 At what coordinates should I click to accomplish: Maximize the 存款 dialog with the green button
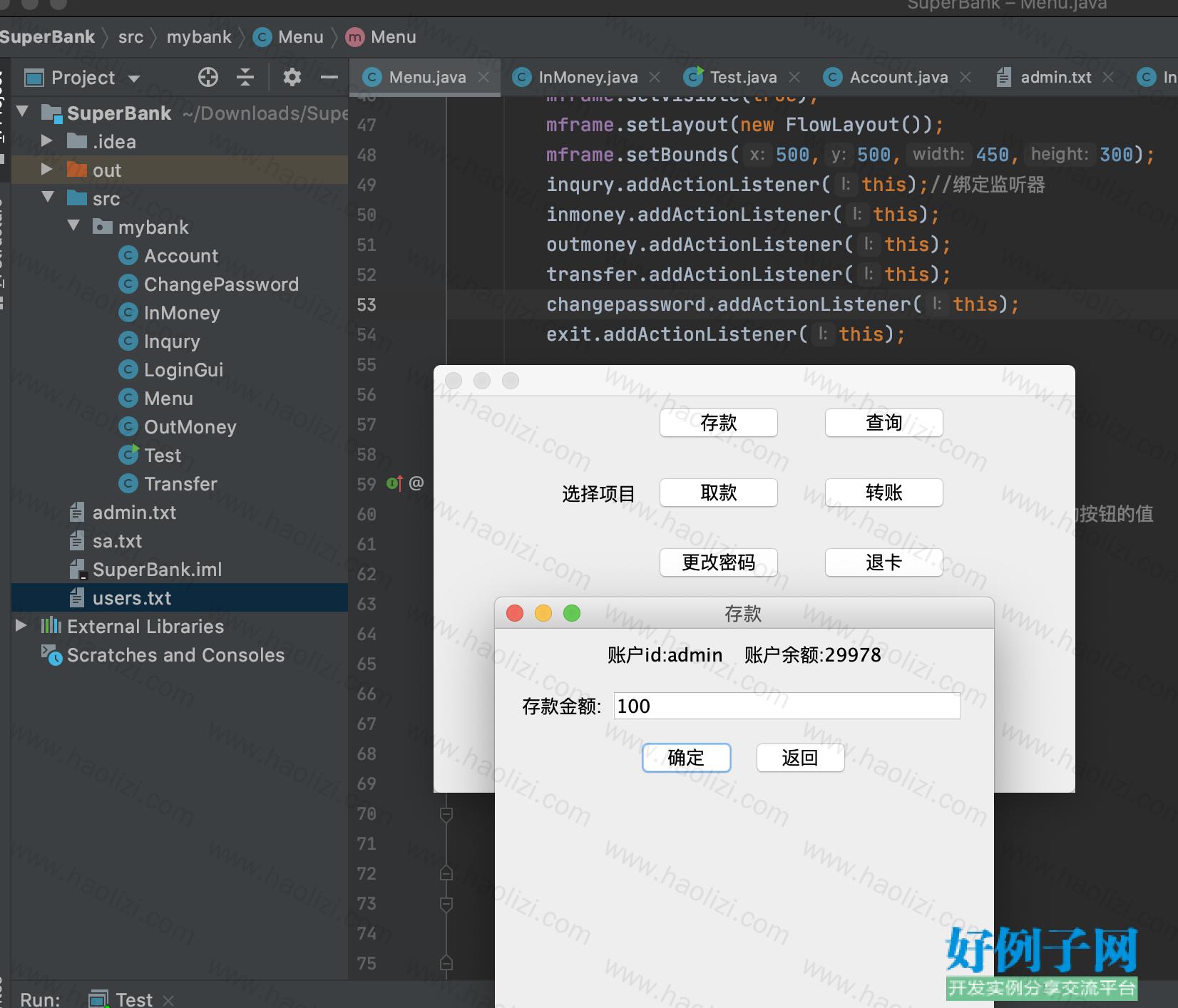[572, 613]
